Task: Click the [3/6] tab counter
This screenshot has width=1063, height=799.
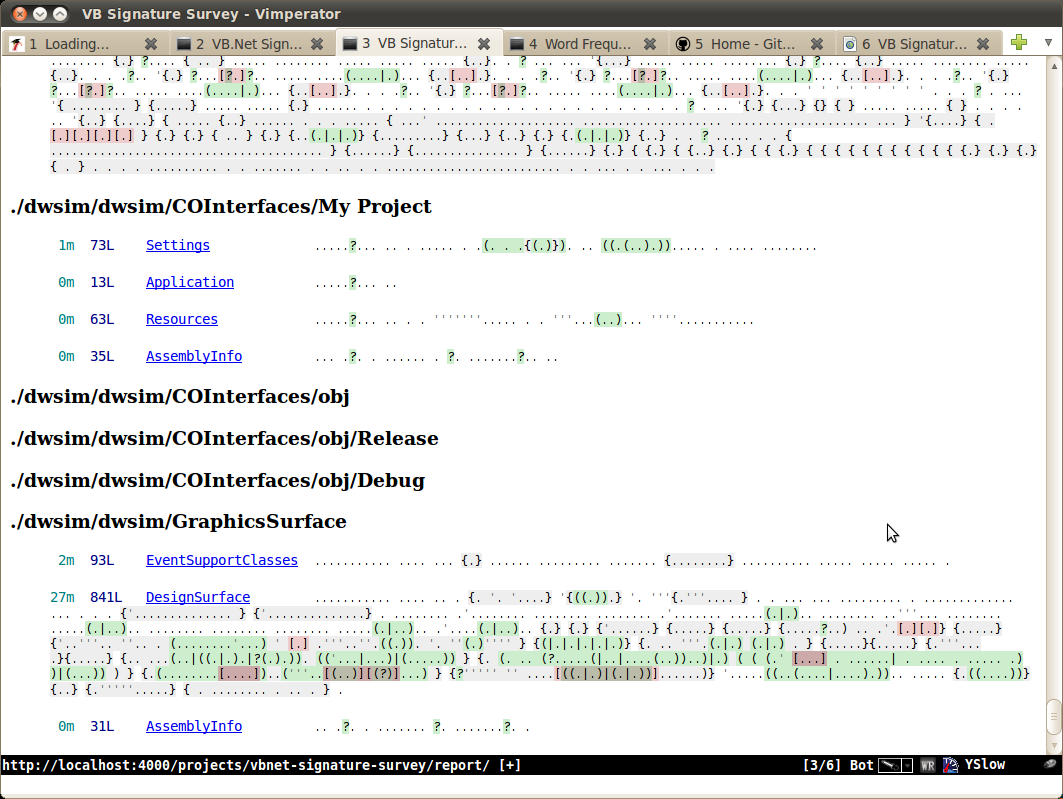Action: 822,765
